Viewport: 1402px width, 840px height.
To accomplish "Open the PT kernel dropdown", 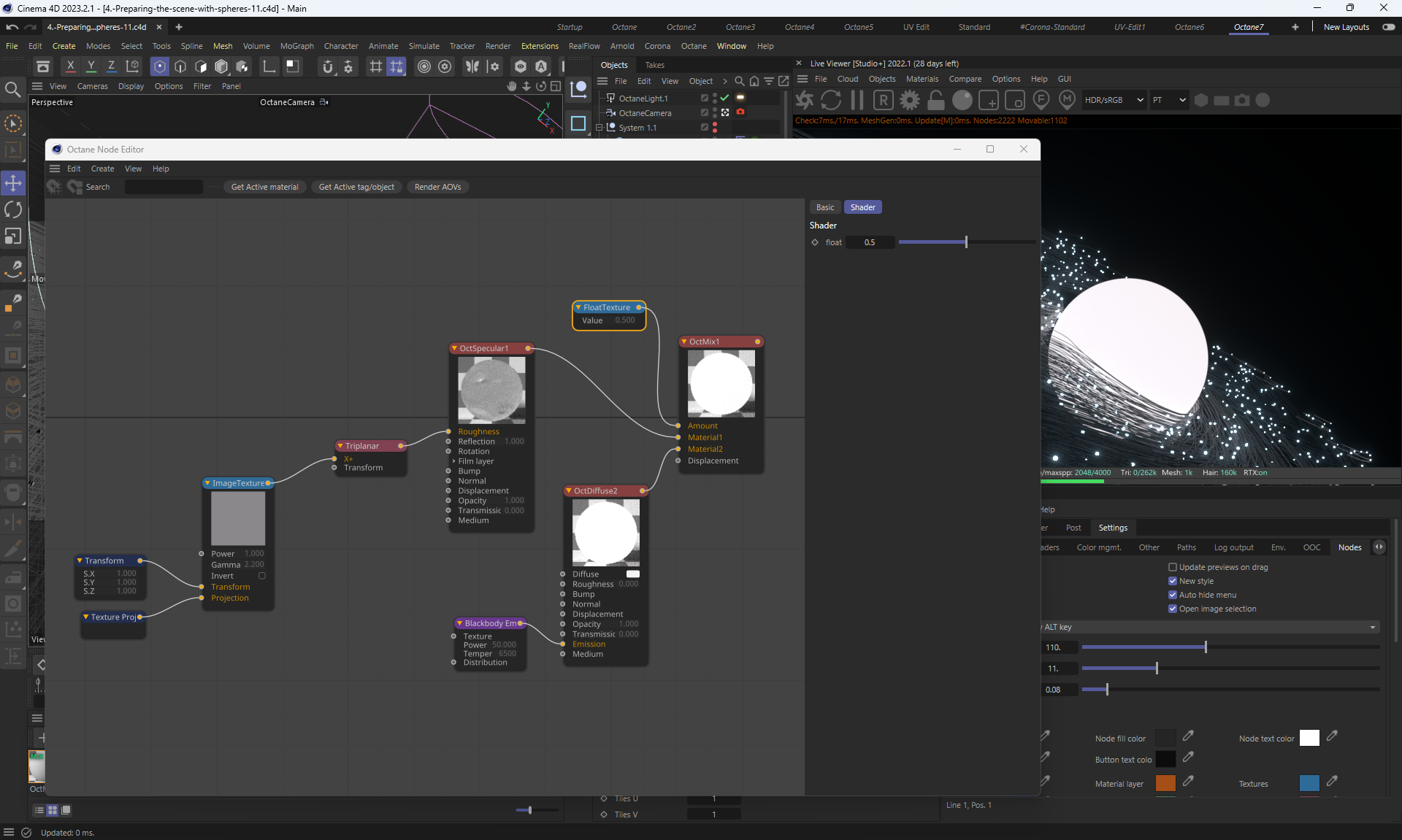I will click(1168, 100).
